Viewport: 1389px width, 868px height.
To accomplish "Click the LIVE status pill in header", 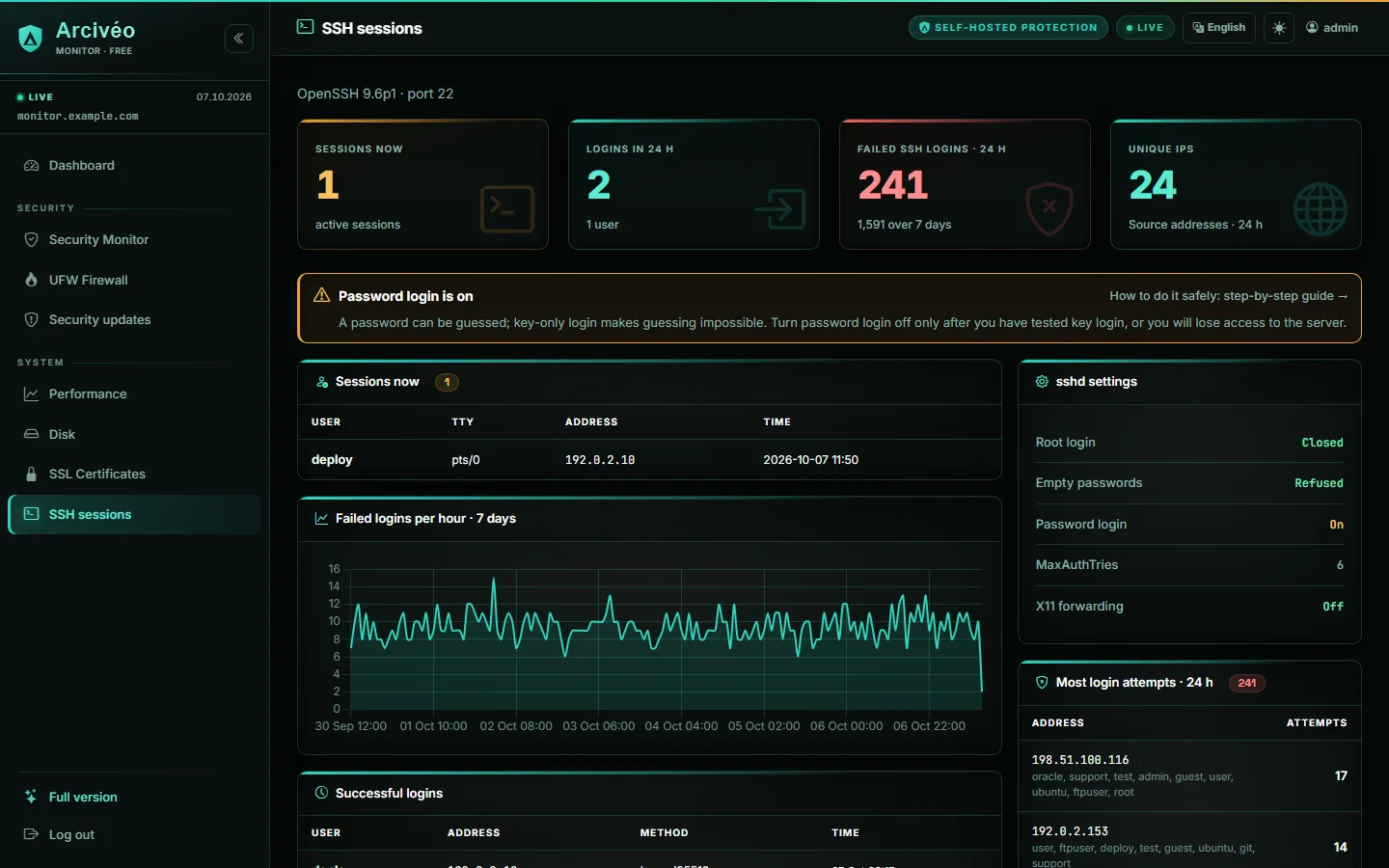I will coord(1145,28).
